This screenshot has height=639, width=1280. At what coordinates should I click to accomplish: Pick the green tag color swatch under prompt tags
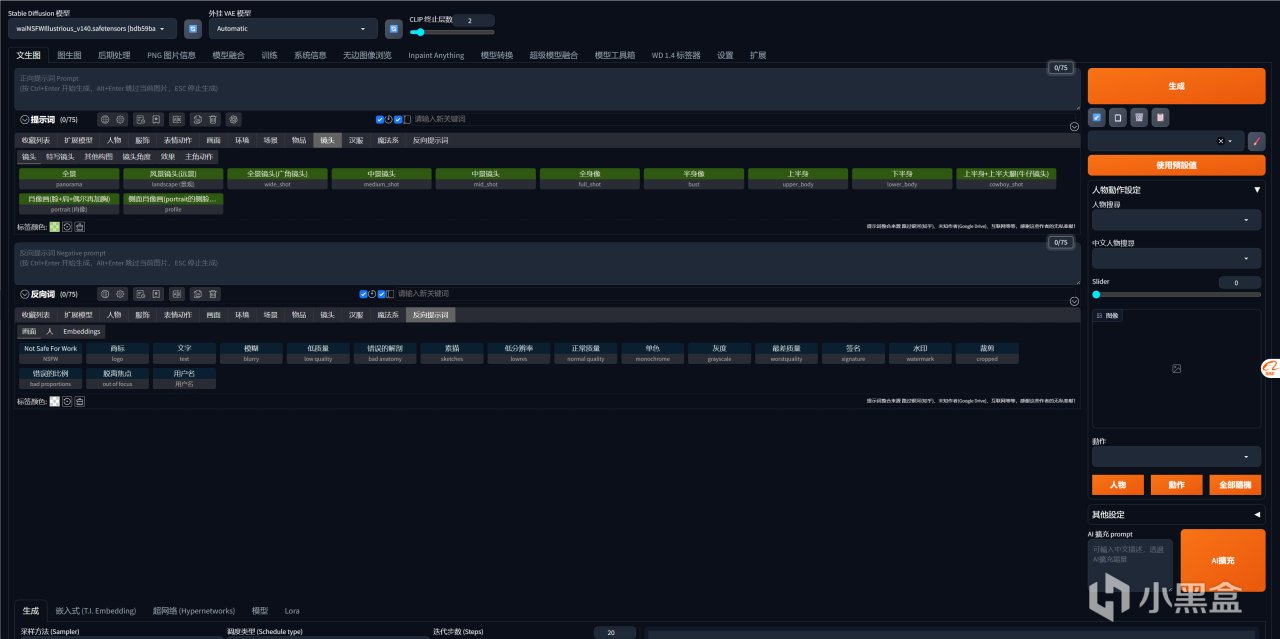[55, 227]
